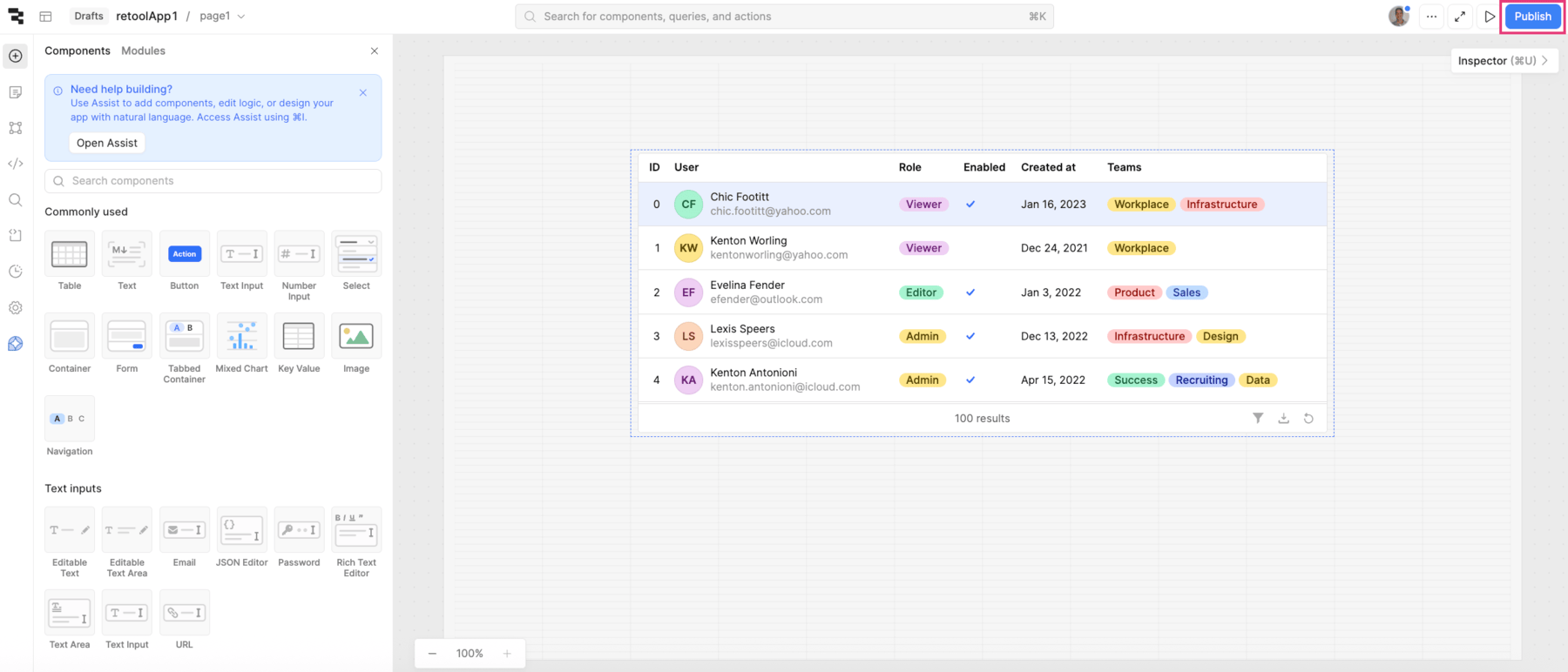Switch to the Modules tab
Screen dimensions: 1568x672
(143, 50)
